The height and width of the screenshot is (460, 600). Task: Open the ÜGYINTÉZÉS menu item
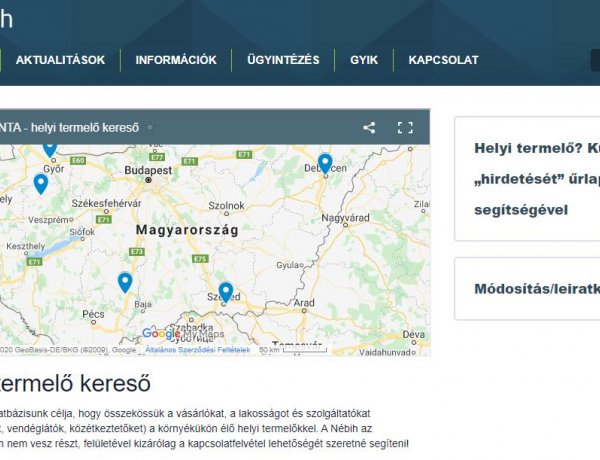click(x=283, y=60)
